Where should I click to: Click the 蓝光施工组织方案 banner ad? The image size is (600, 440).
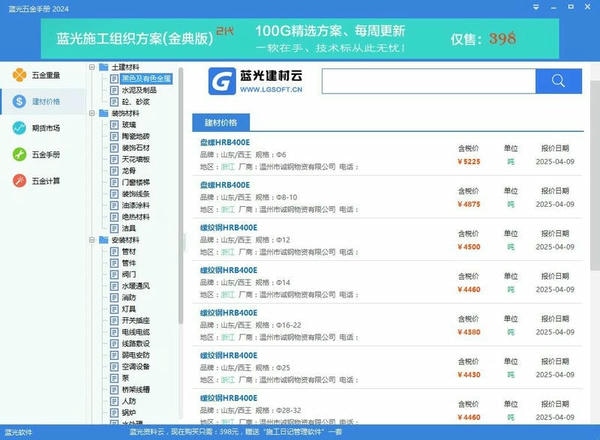[x=300, y=39]
